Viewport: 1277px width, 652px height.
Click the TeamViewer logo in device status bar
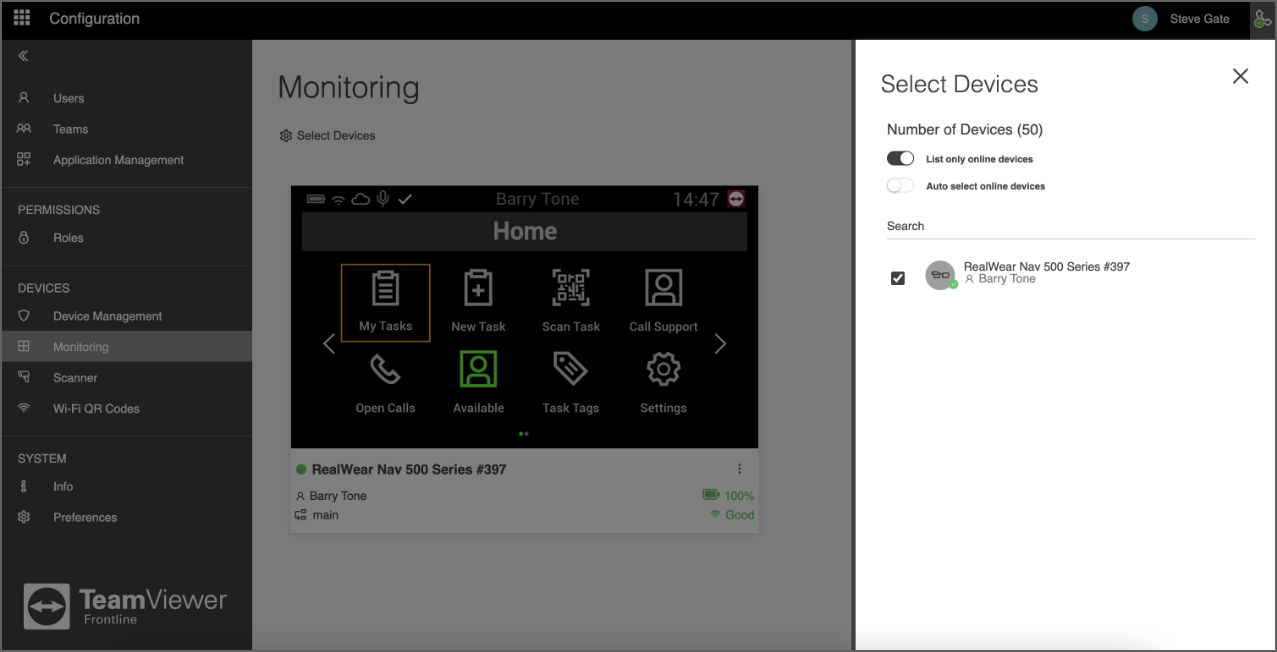tap(737, 199)
